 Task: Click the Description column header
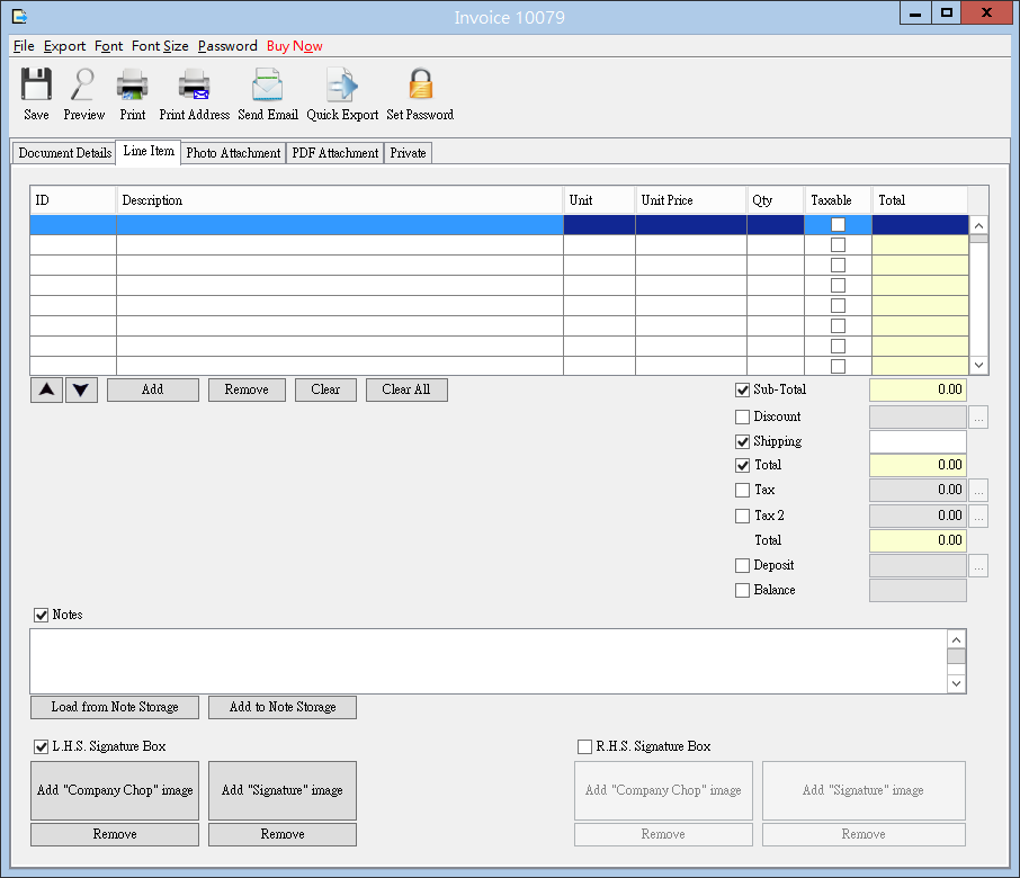[x=340, y=200]
